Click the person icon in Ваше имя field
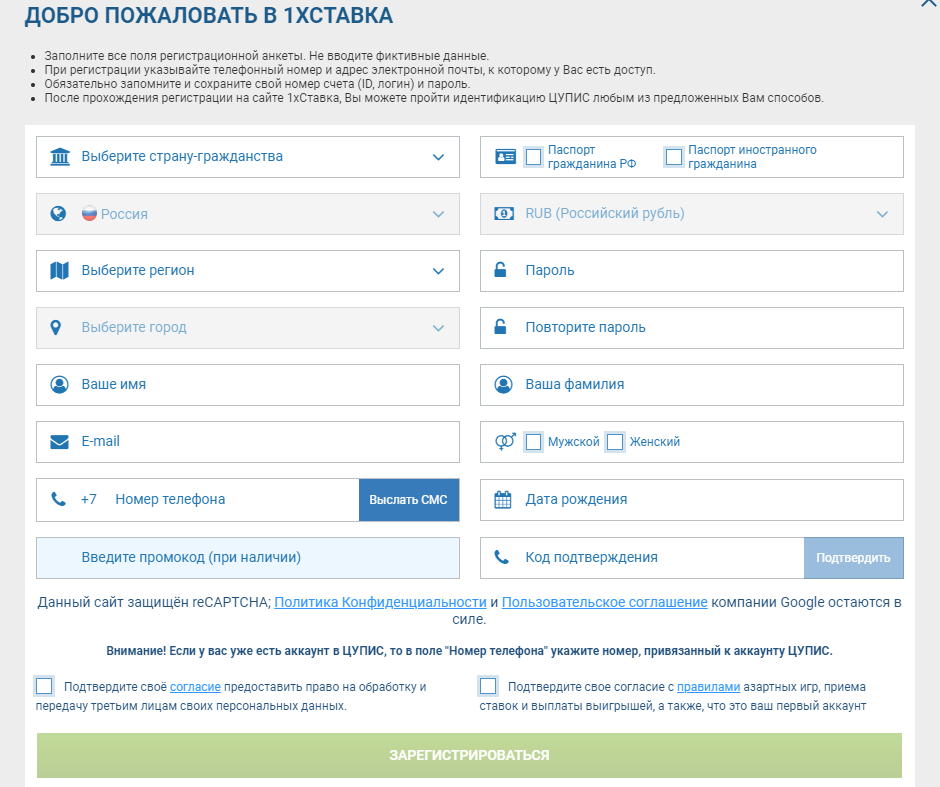 [59, 384]
